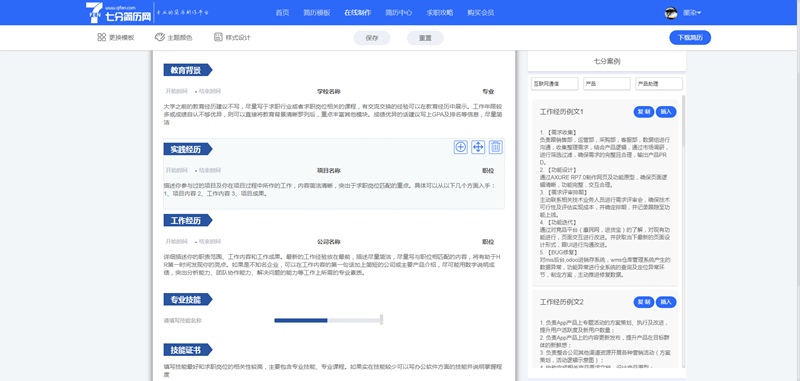Image resolution: width=800 pixels, height=381 pixels.
Task: Click the 学校名称 field
Action: coord(329,92)
